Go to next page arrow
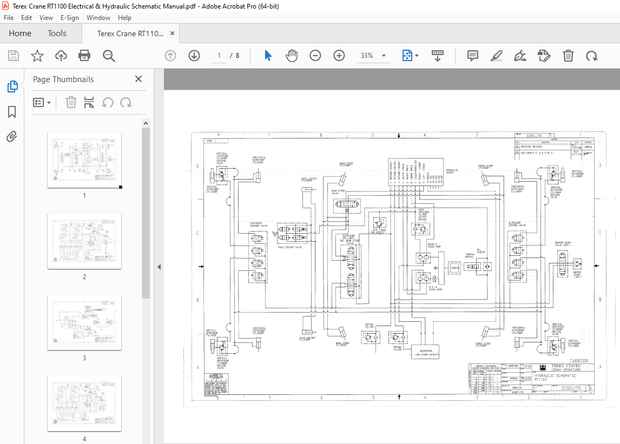This screenshot has height=444, width=620. [x=194, y=56]
